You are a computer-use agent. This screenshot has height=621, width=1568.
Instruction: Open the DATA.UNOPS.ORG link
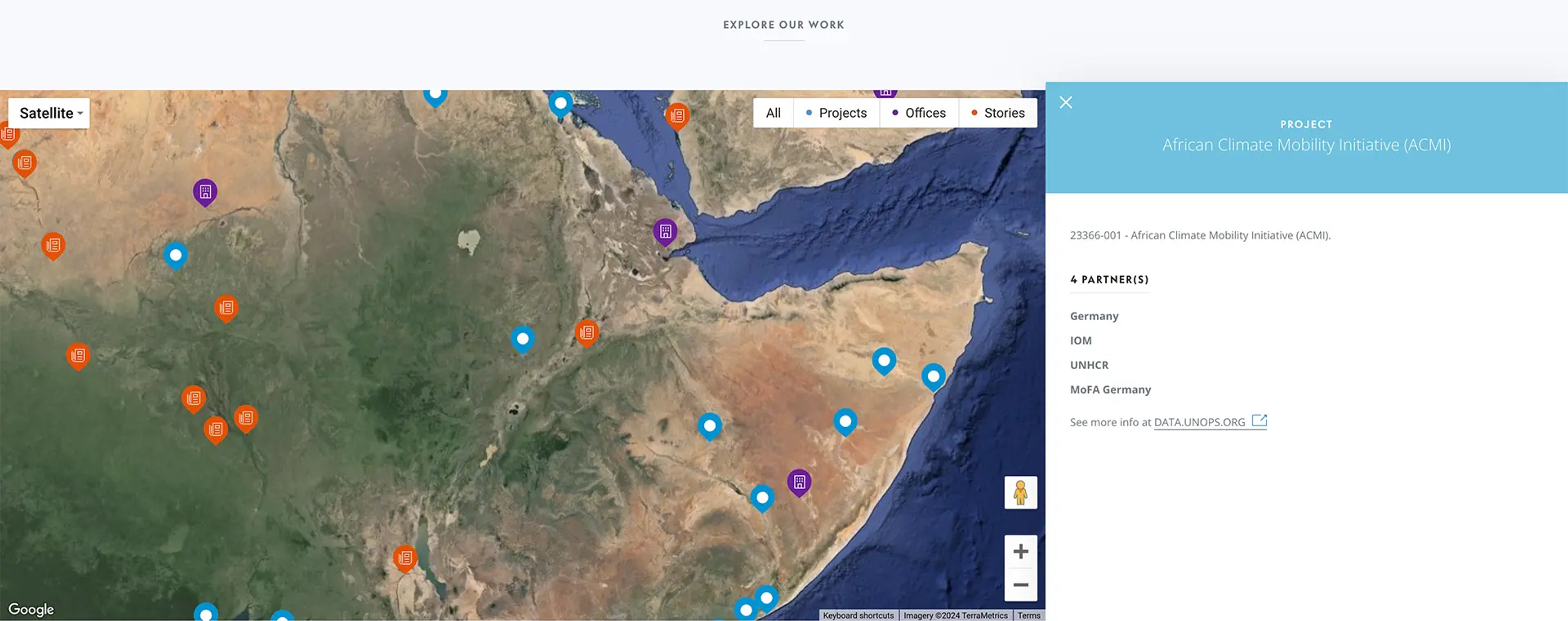(x=1199, y=422)
